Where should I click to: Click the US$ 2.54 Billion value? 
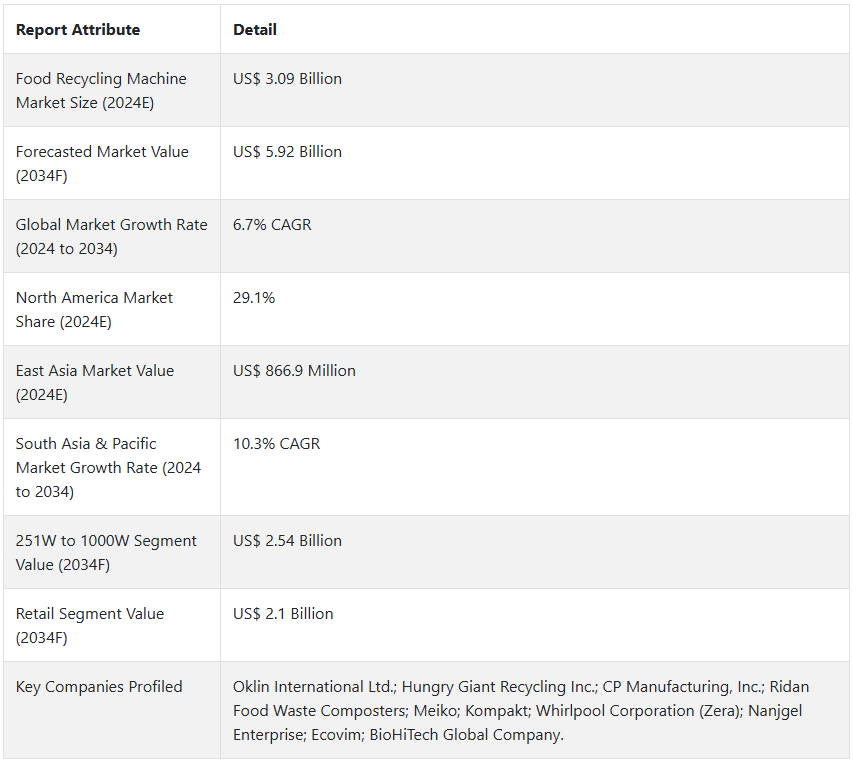[x=287, y=541]
